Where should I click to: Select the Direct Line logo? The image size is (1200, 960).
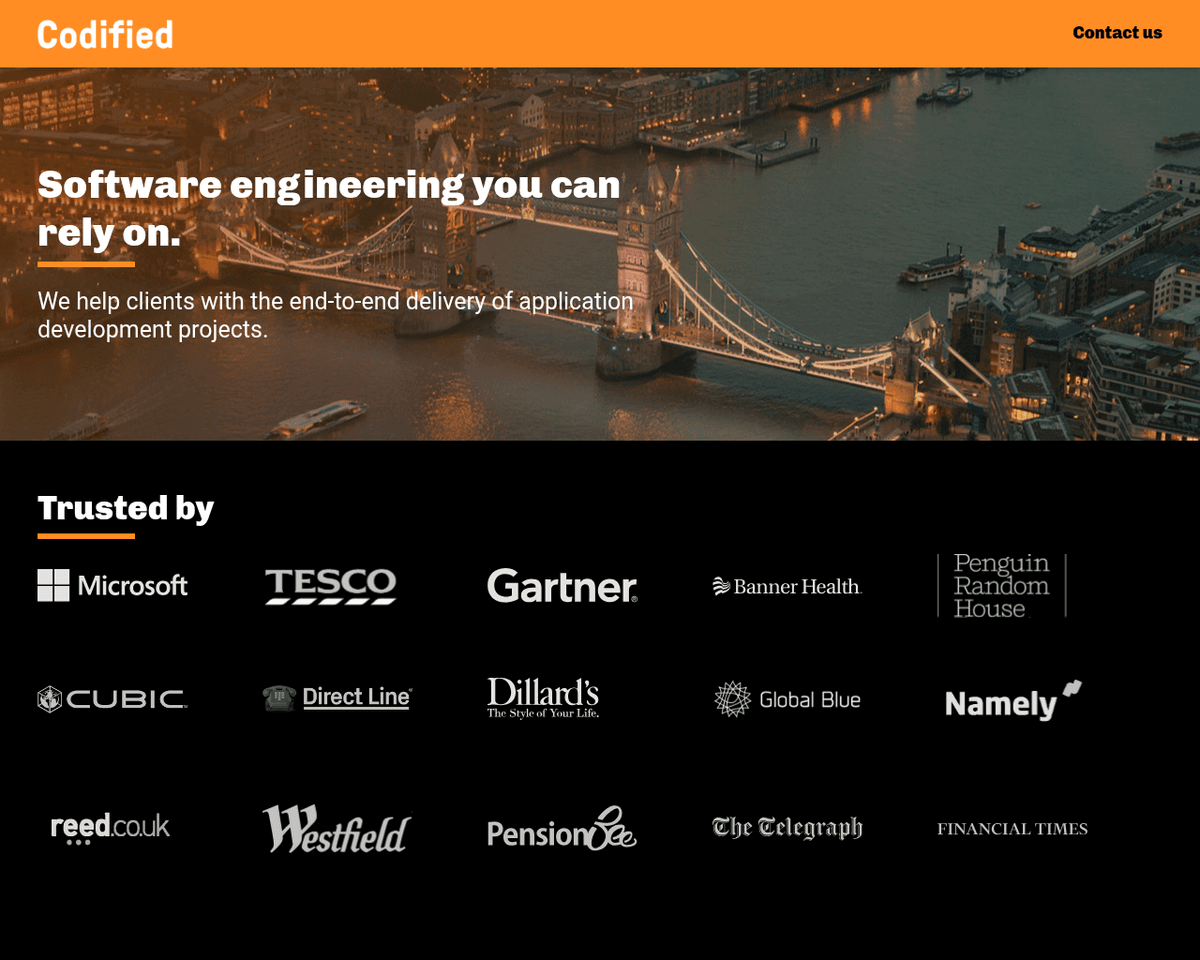337,697
